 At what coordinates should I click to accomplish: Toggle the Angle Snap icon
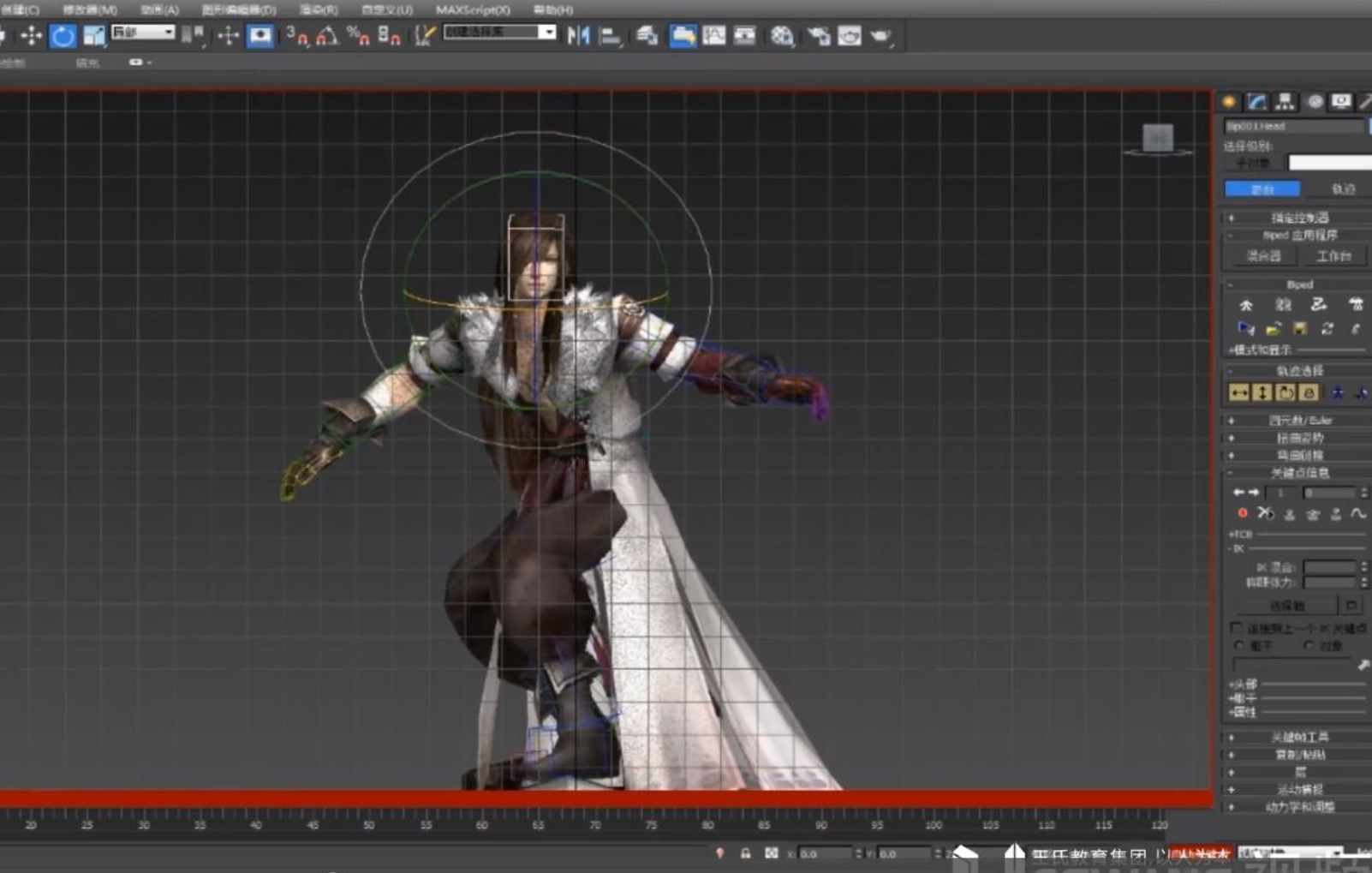point(326,36)
